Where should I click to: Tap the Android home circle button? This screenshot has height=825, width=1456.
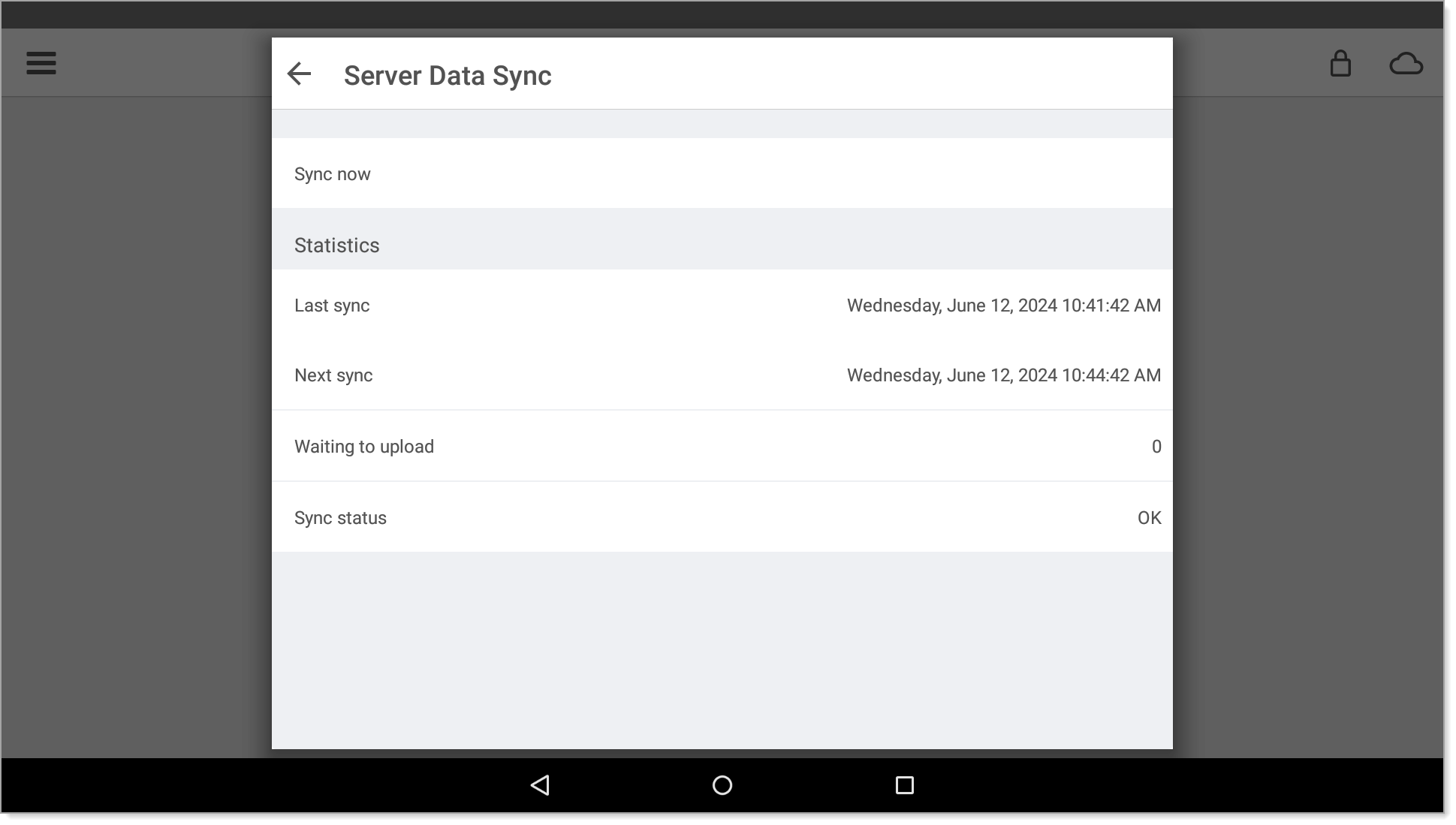point(722,785)
